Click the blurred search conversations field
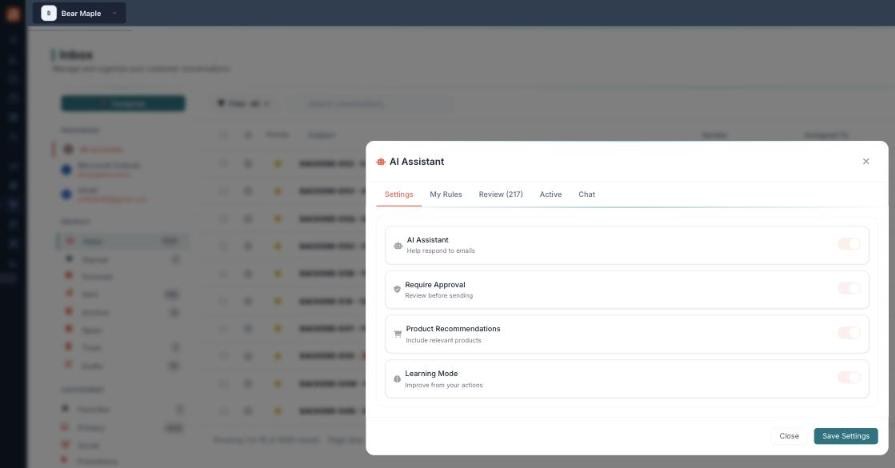 click(374, 103)
